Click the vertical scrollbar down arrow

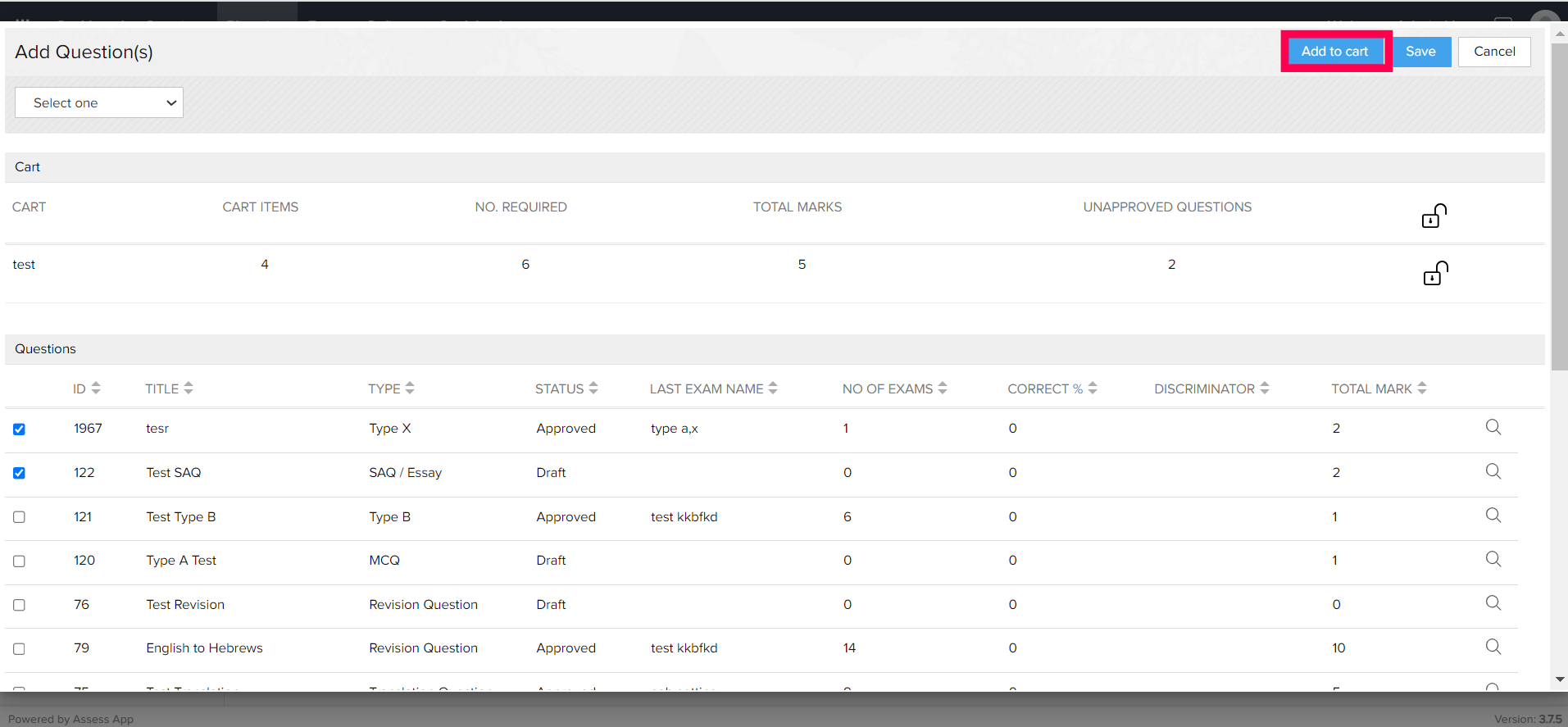[x=1560, y=679]
